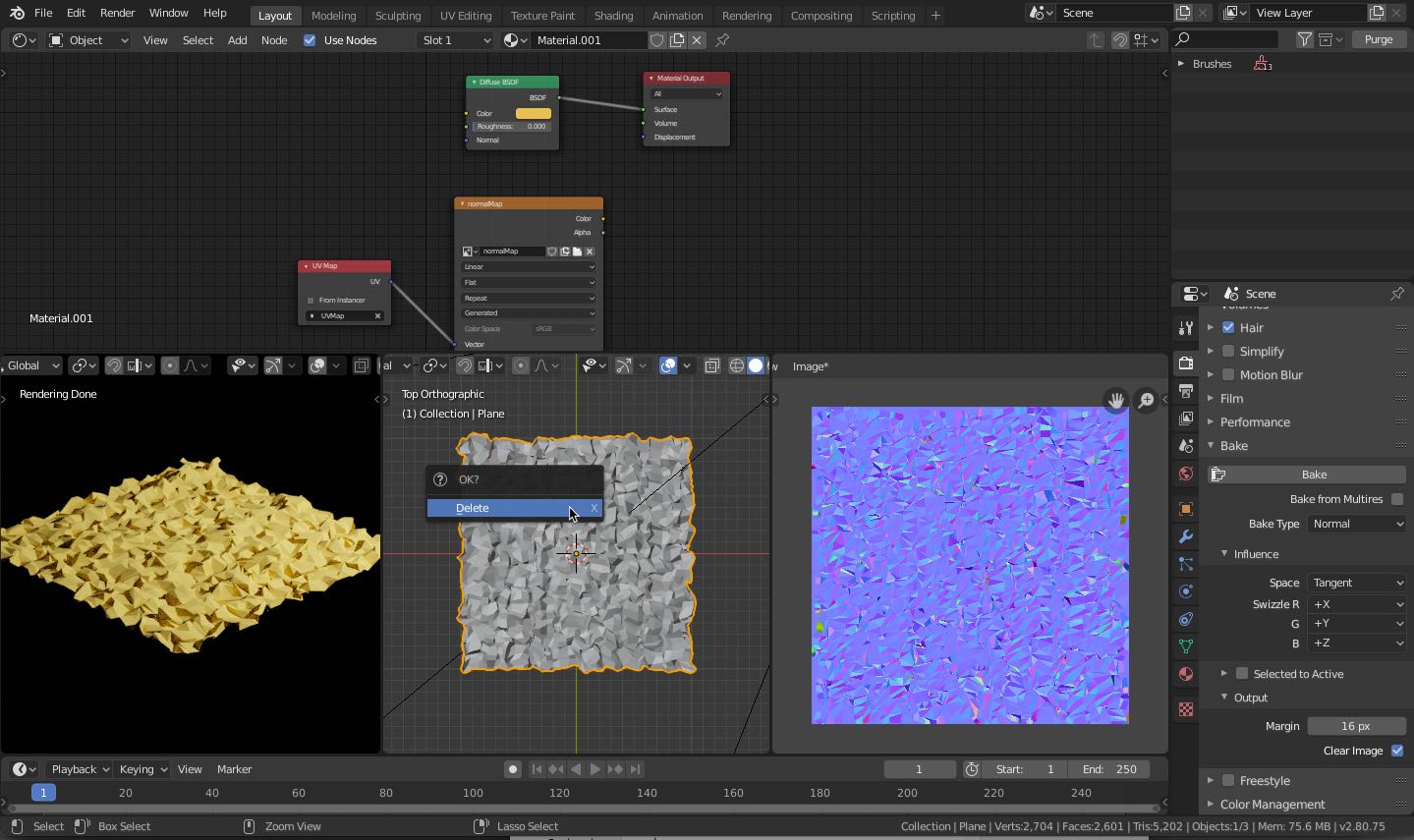Image resolution: width=1414 pixels, height=840 pixels.
Task: Open the Space Tangent dropdown
Action: 1357,583
